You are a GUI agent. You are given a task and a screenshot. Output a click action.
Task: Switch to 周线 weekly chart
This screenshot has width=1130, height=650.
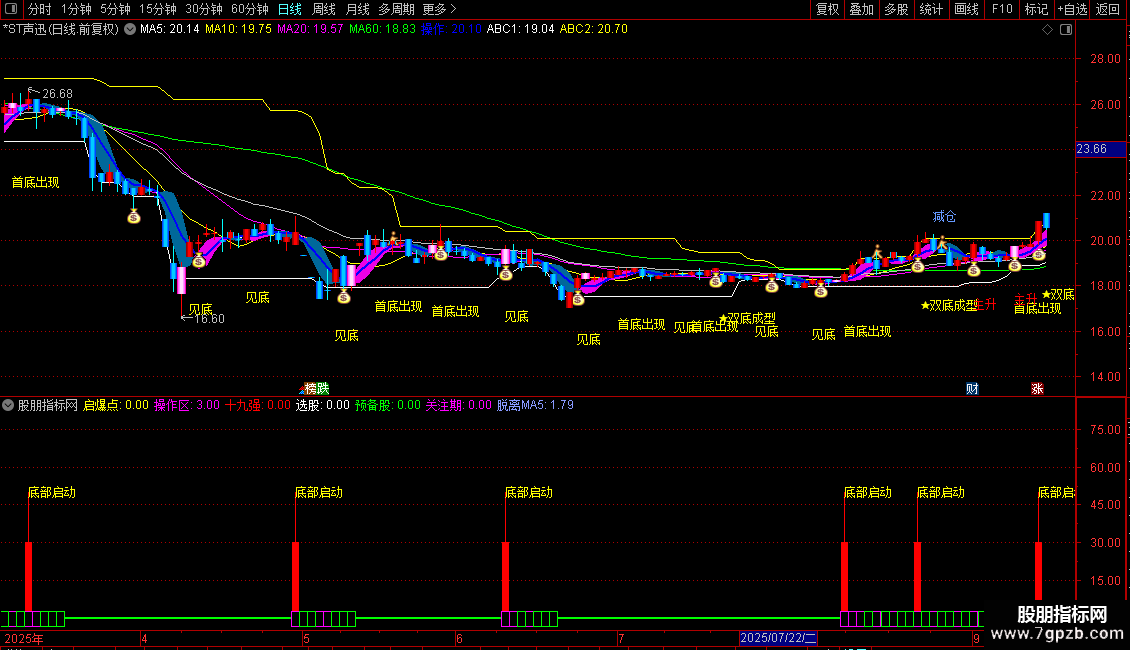click(324, 9)
